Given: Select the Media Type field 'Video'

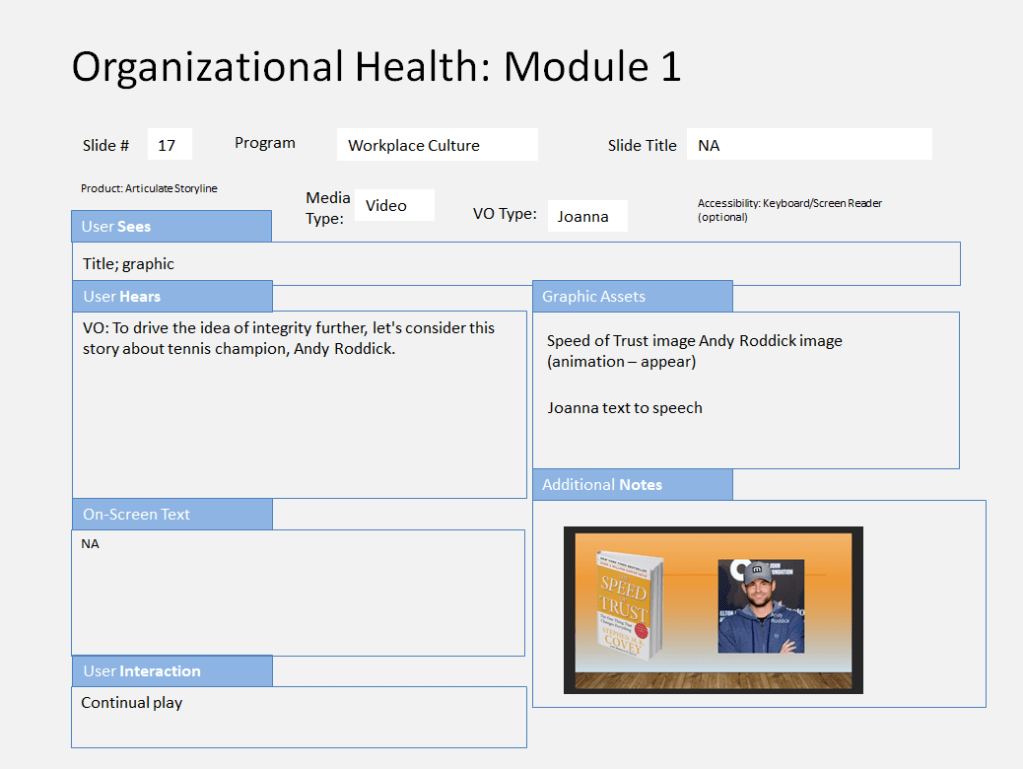Looking at the screenshot, I should (x=394, y=205).
